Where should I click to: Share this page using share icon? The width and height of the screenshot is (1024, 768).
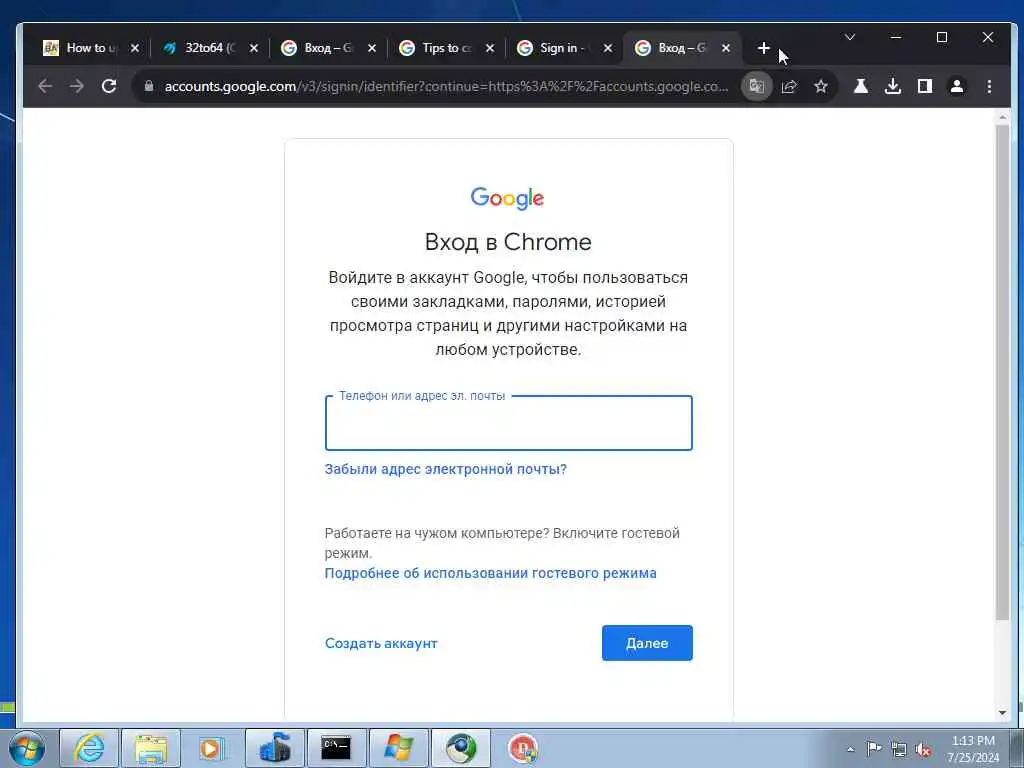point(789,86)
